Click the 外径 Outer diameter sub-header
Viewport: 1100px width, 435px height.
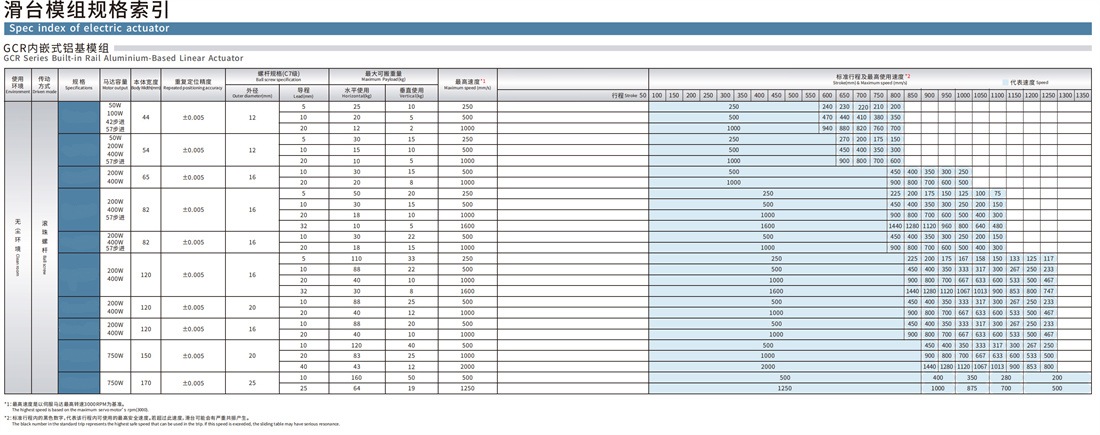(x=252, y=92)
